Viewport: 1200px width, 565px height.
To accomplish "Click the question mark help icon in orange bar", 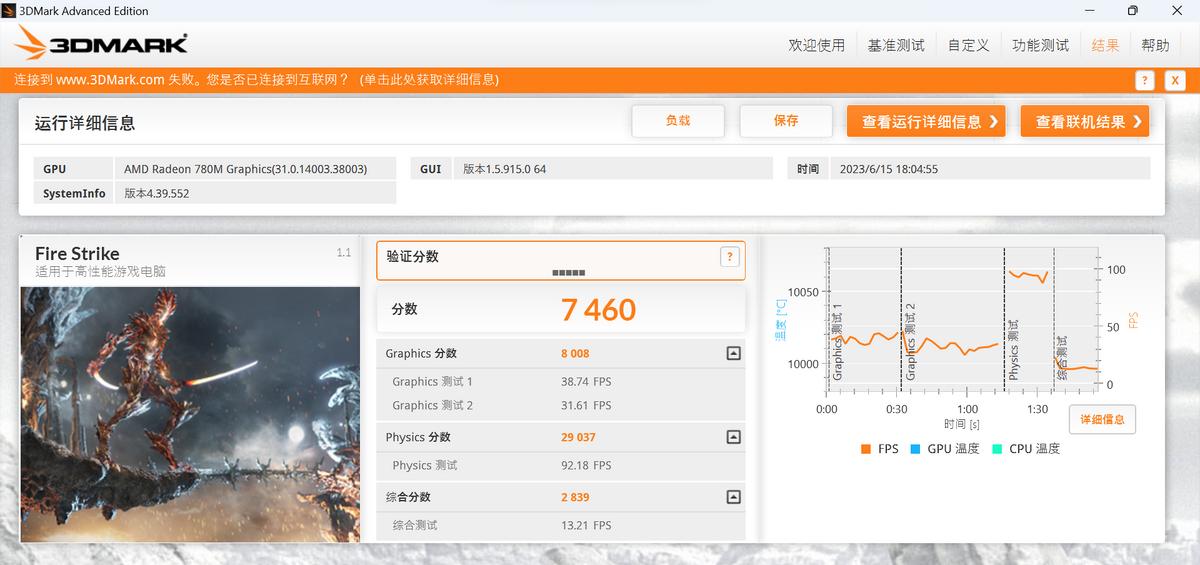I will [1145, 81].
